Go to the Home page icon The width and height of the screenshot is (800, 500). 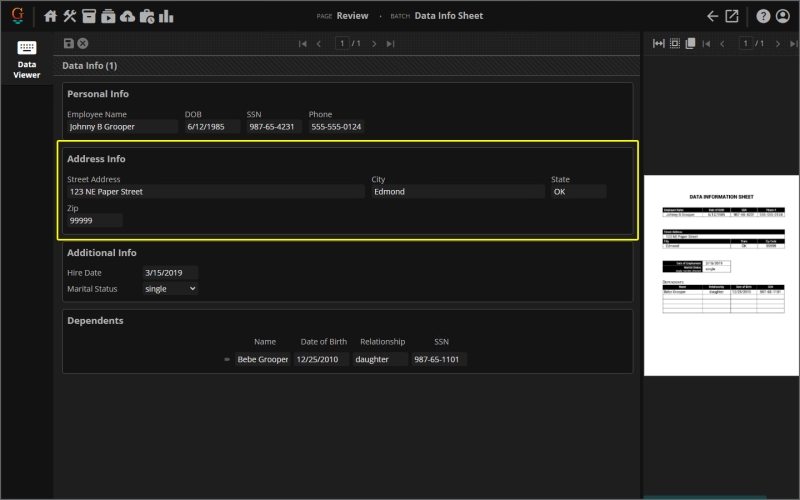pyautogui.click(x=50, y=16)
